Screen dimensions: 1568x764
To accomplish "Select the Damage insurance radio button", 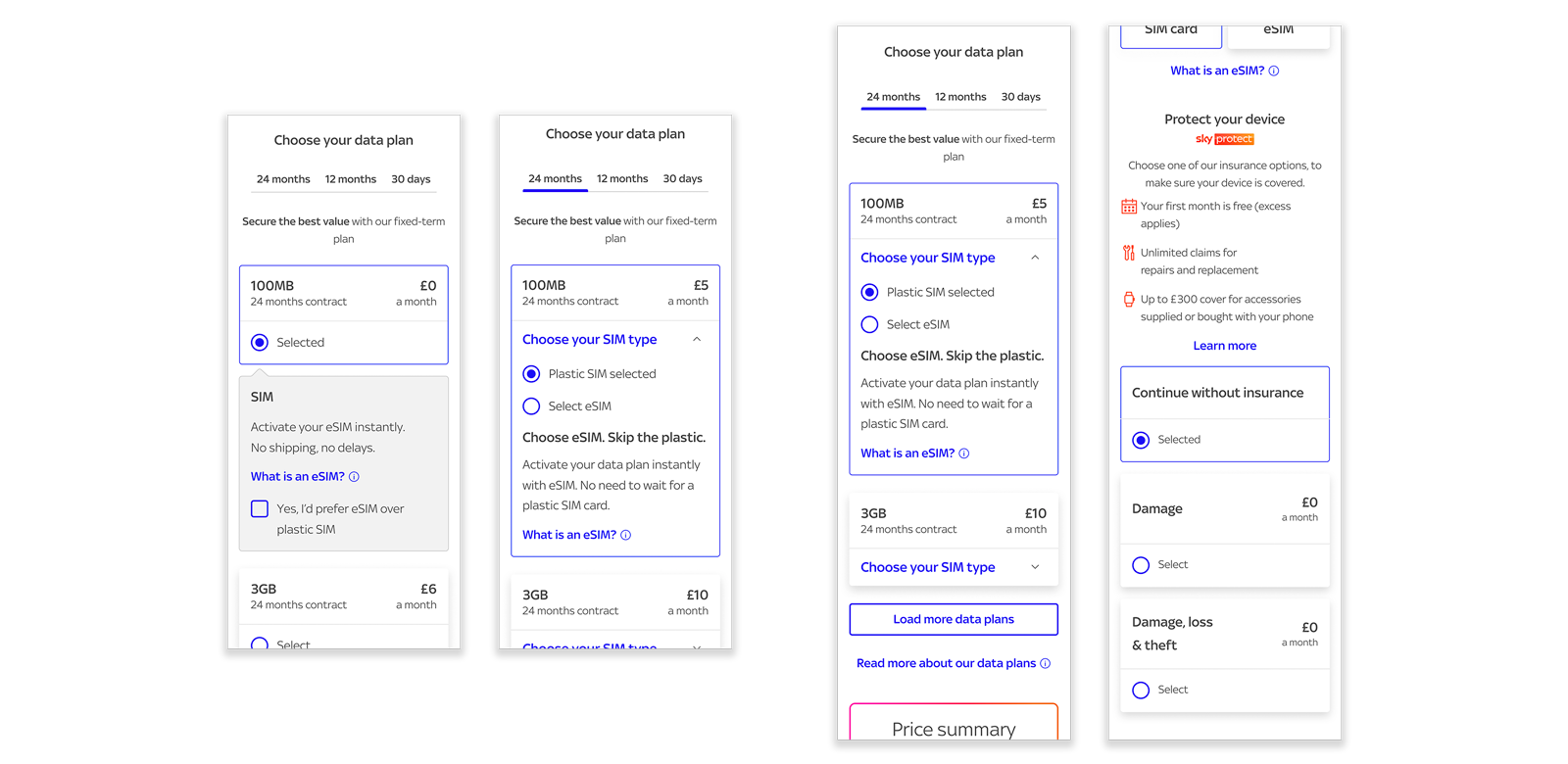I will coord(1141,565).
